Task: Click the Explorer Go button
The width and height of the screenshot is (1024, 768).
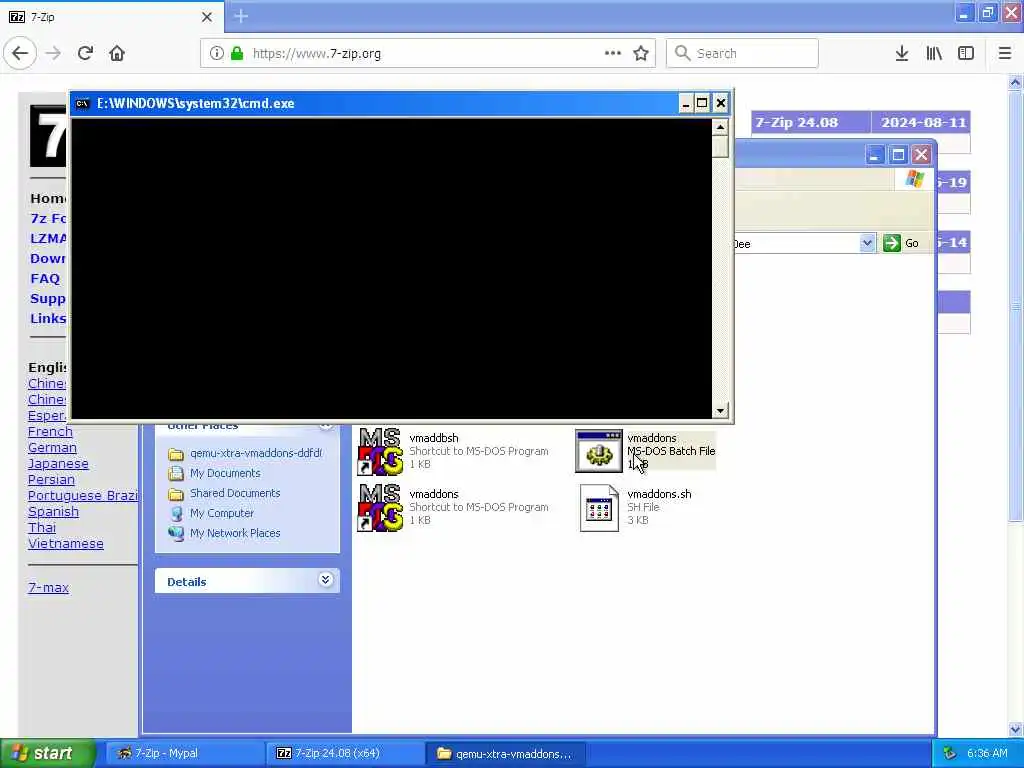Action: (901, 243)
